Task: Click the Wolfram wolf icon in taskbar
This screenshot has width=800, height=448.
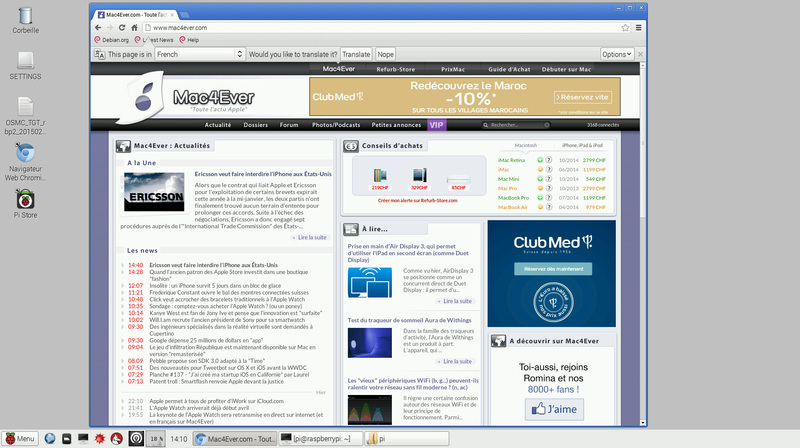Action: [x=116, y=438]
